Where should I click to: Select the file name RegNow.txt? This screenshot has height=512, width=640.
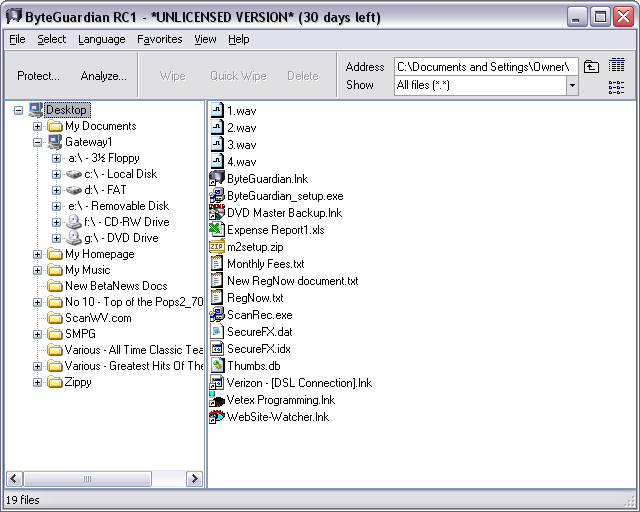coord(255,298)
